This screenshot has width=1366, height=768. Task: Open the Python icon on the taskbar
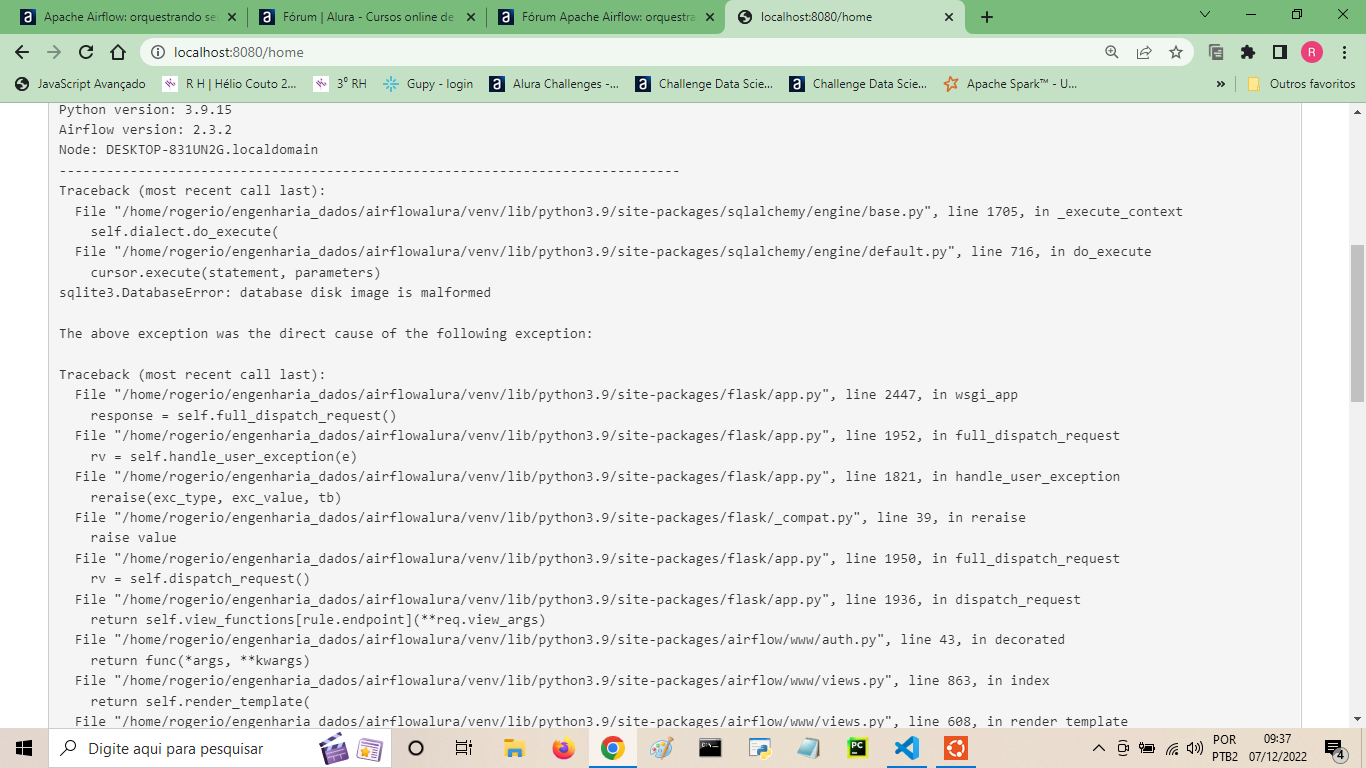click(759, 748)
